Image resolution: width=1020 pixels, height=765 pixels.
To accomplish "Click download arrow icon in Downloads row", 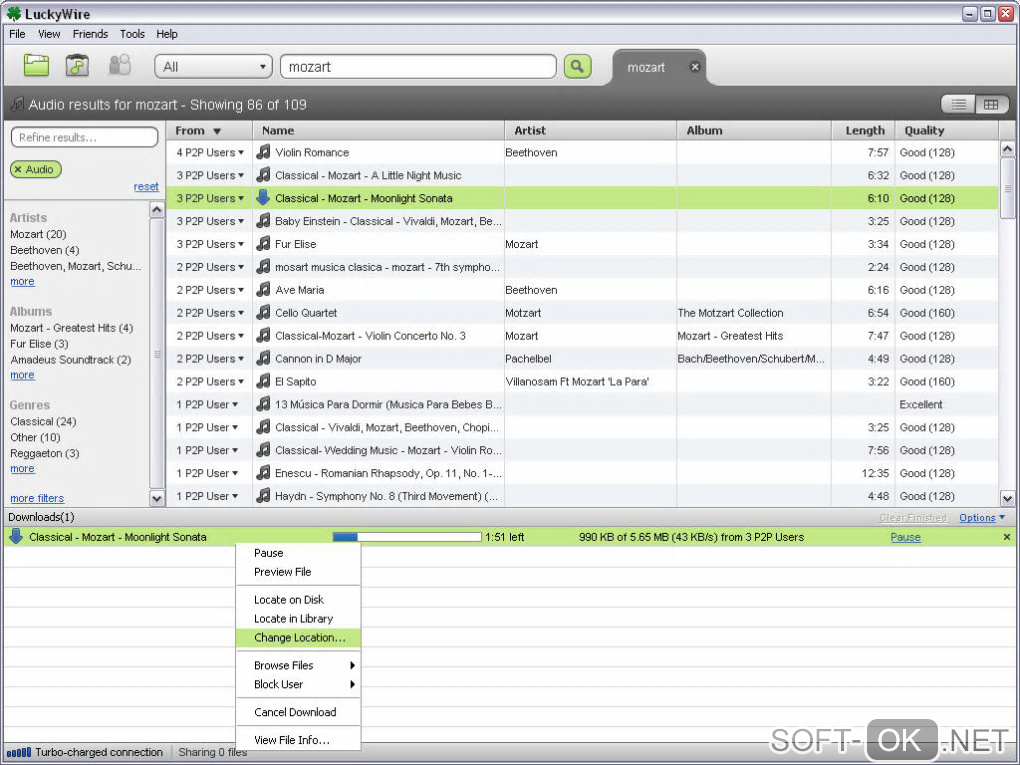I will pos(16,537).
